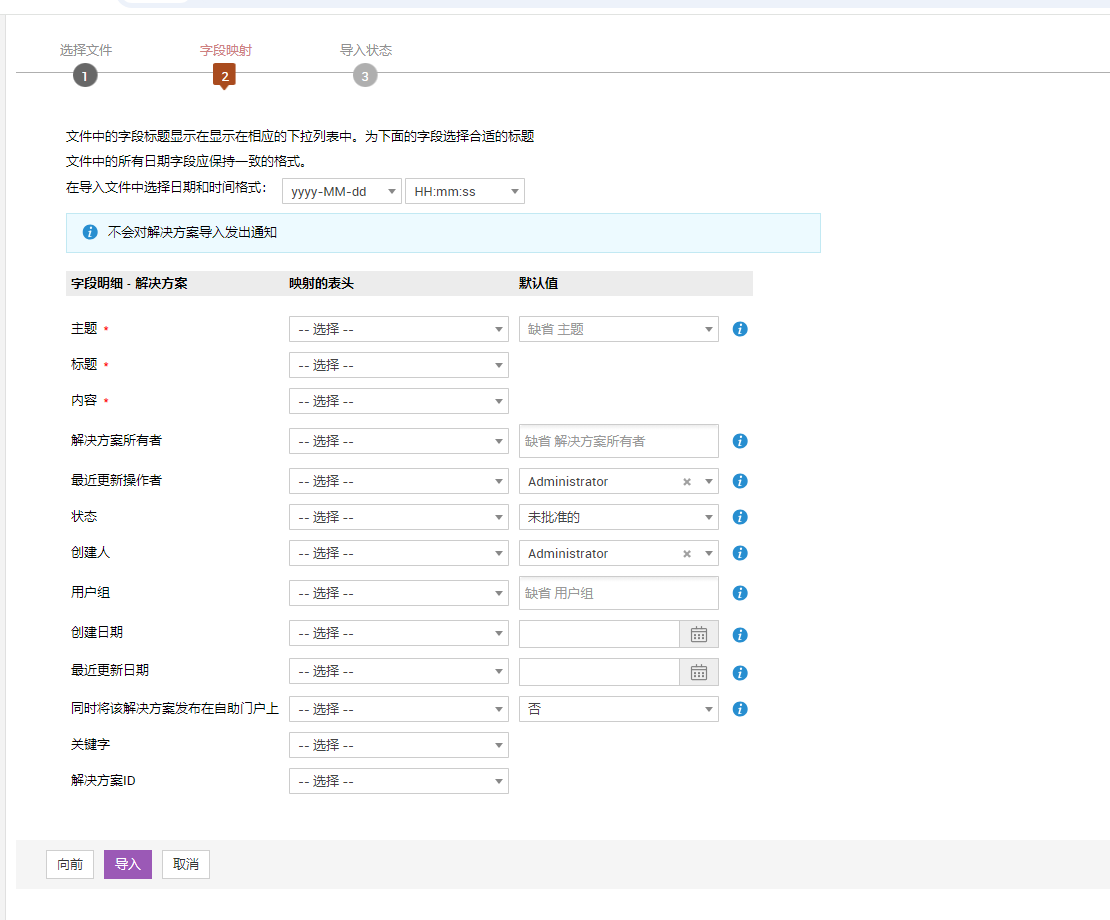Click the 用户组 default value input field
The height and width of the screenshot is (920, 1110).
[618, 593]
